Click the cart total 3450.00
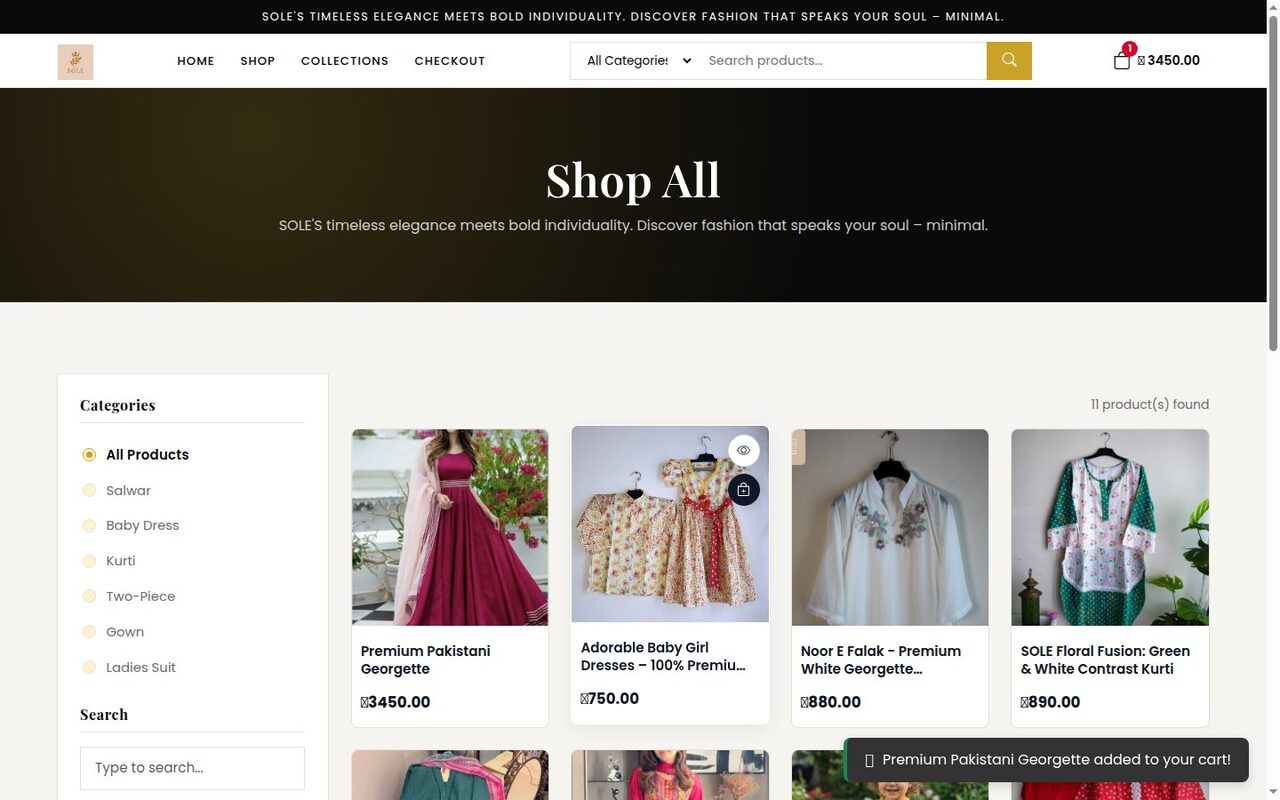1280x800 pixels. point(1169,60)
